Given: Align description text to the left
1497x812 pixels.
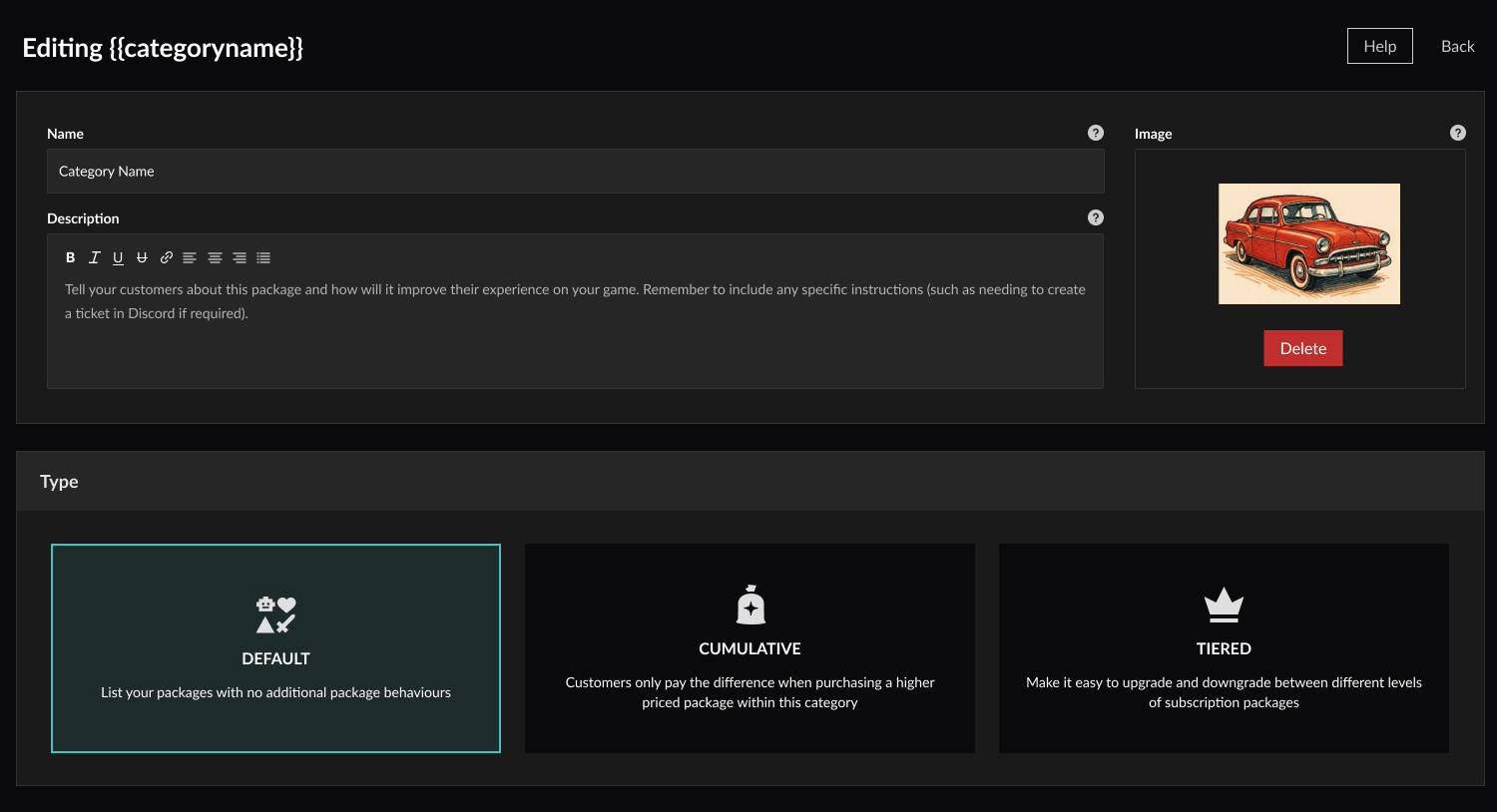Looking at the screenshot, I should (x=190, y=257).
